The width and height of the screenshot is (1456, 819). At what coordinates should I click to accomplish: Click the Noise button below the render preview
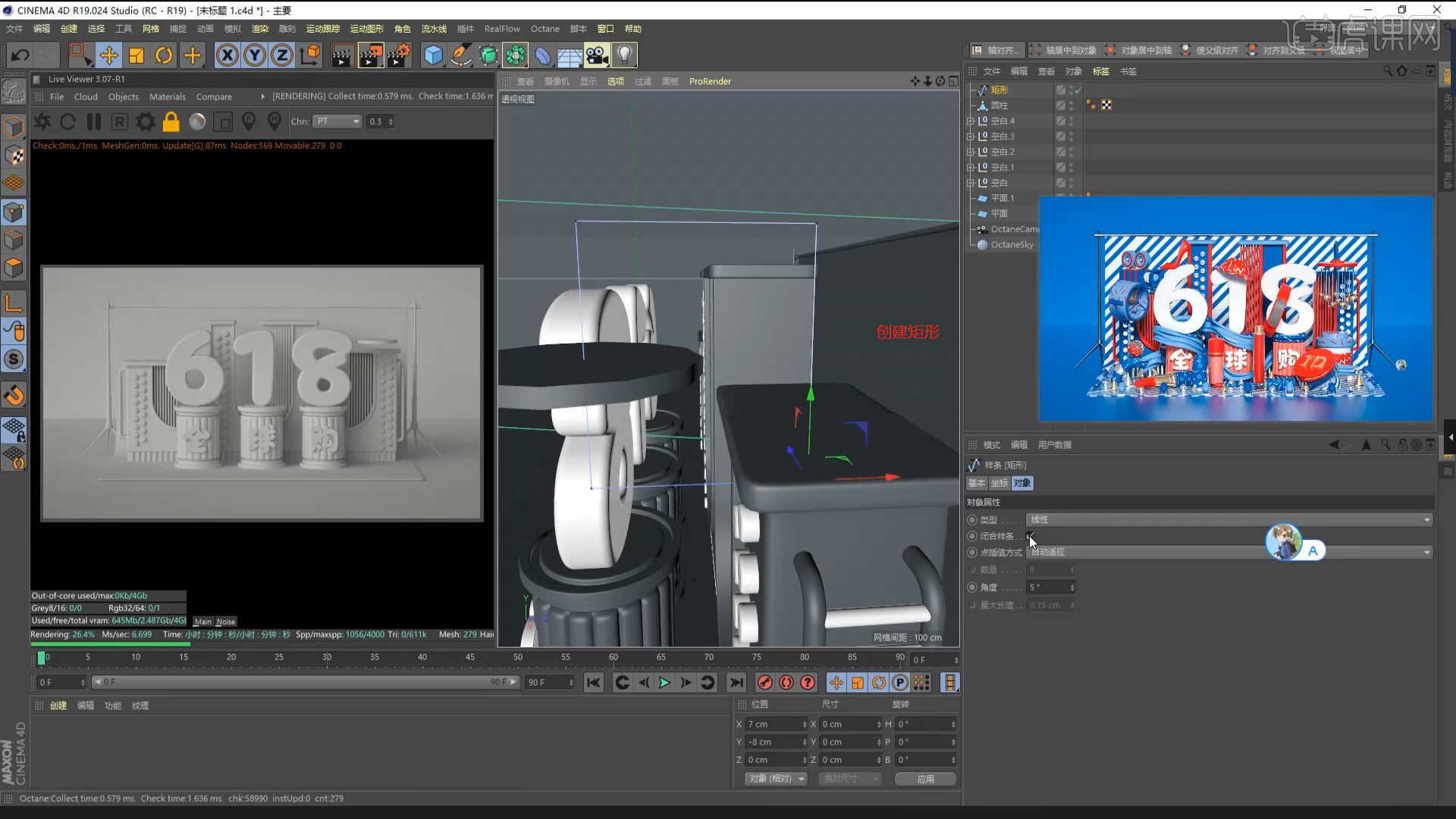225,621
